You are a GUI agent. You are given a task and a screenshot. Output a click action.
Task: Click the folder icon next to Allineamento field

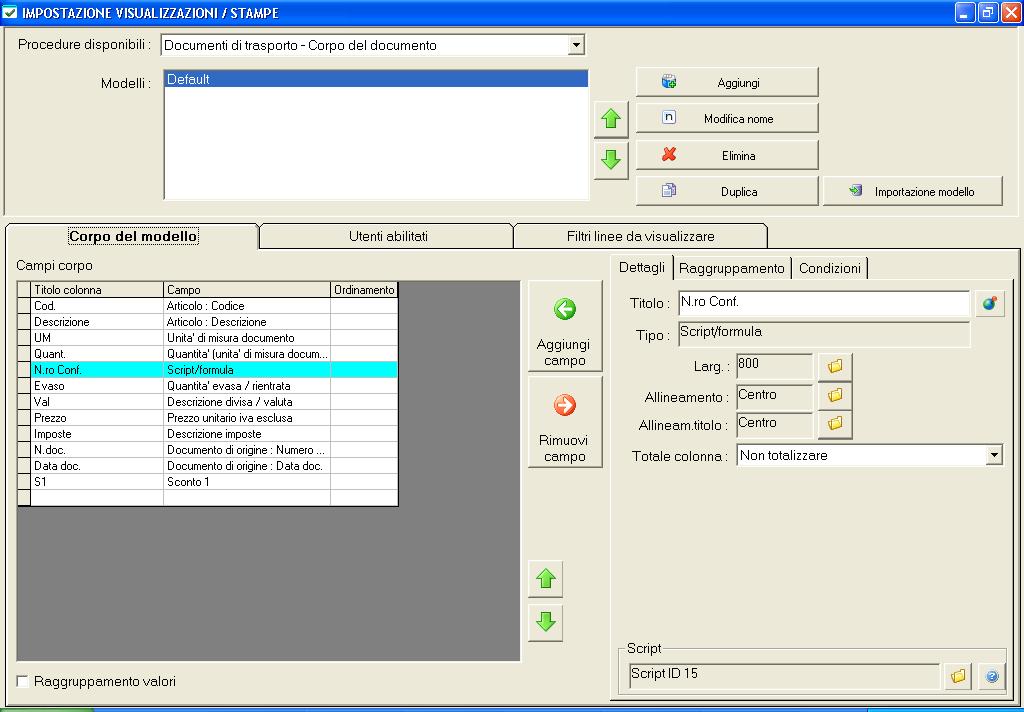pos(835,396)
